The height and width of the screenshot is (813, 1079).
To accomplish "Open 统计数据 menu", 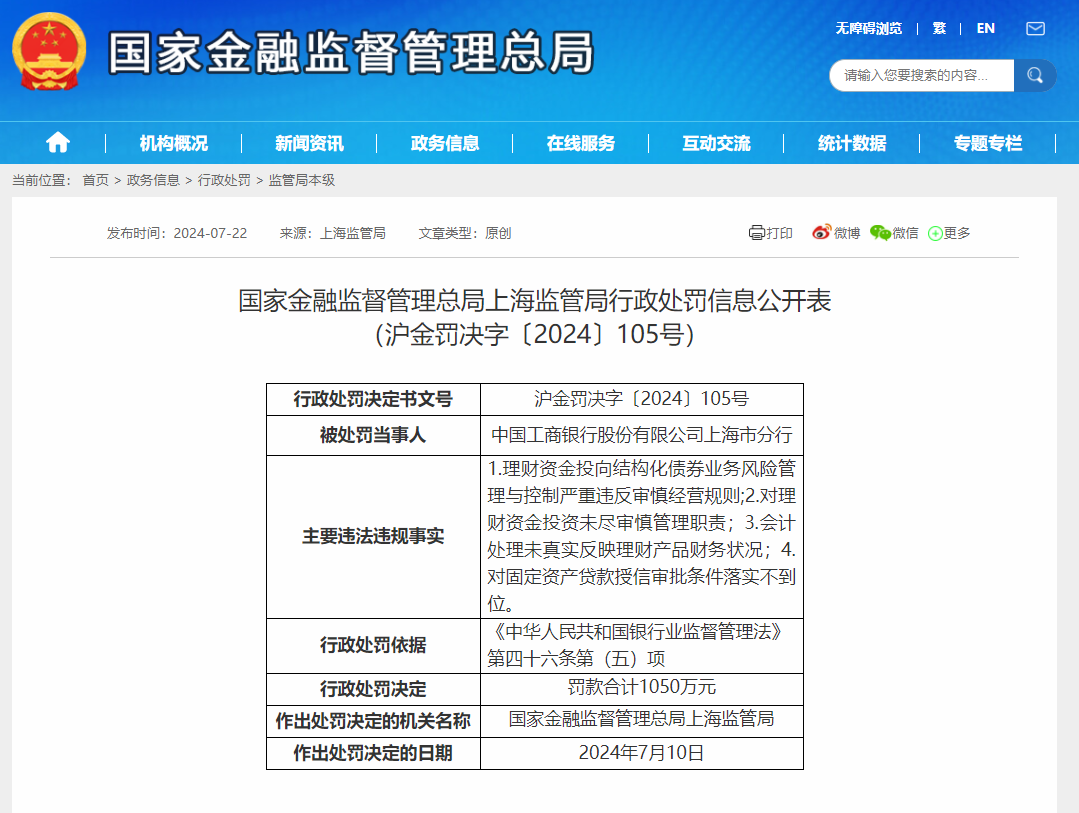I will pyautogui.click(x=852, y=143).
